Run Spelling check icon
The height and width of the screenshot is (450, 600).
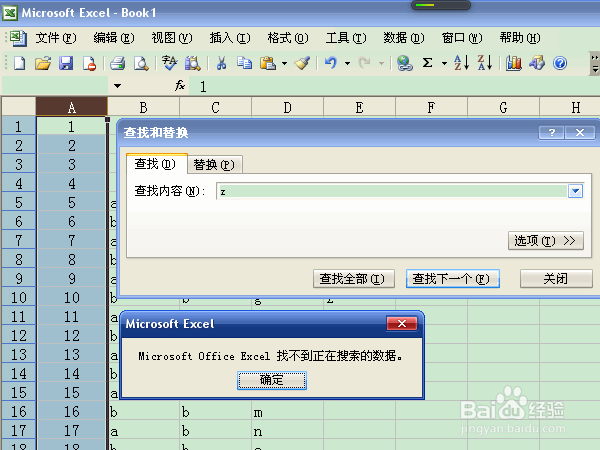tap(169, 63)
